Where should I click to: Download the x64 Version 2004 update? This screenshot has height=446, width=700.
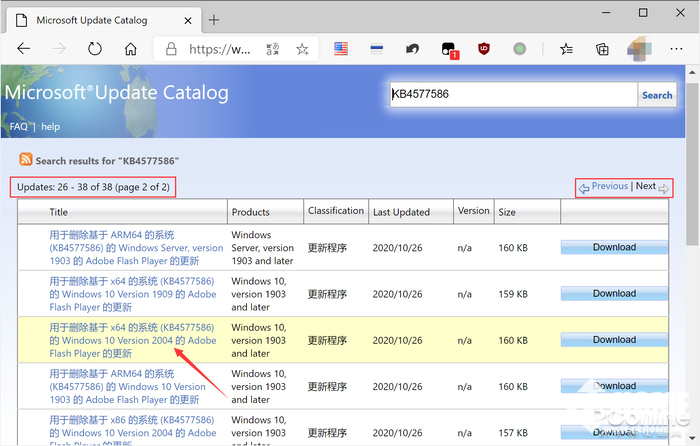[x=614, y=340]
